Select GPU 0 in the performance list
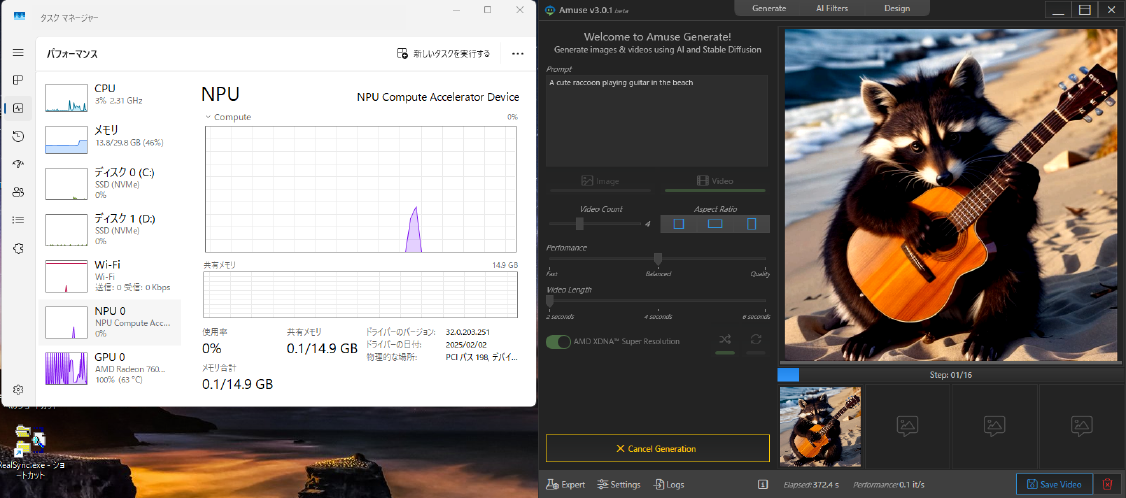Image resolution: width=1126 pixels, height=498 pixels. (x=109, y=368)
